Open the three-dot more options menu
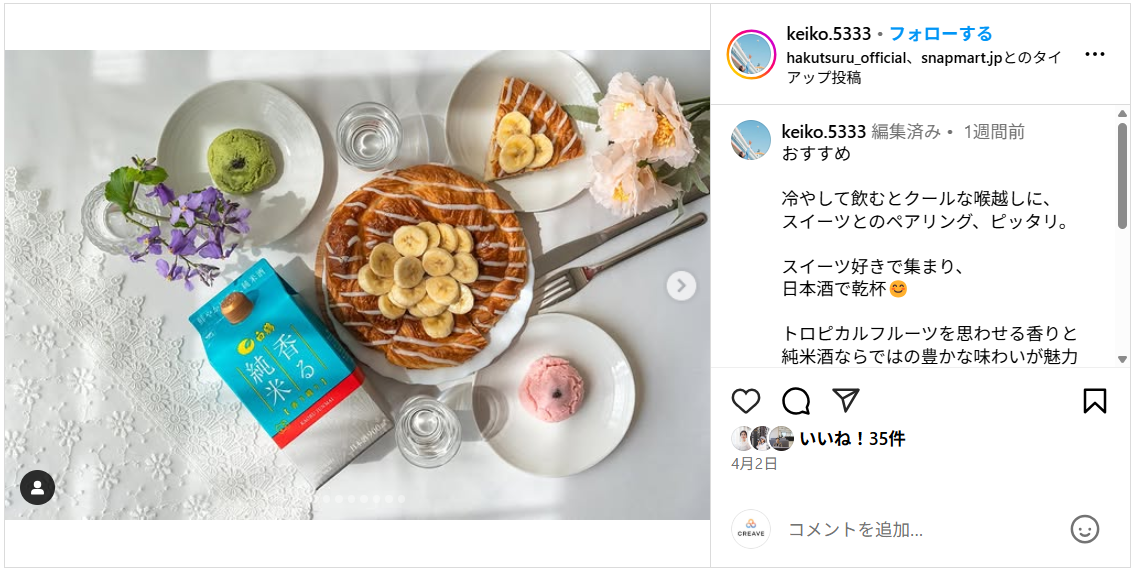 tap(1094, 54)
